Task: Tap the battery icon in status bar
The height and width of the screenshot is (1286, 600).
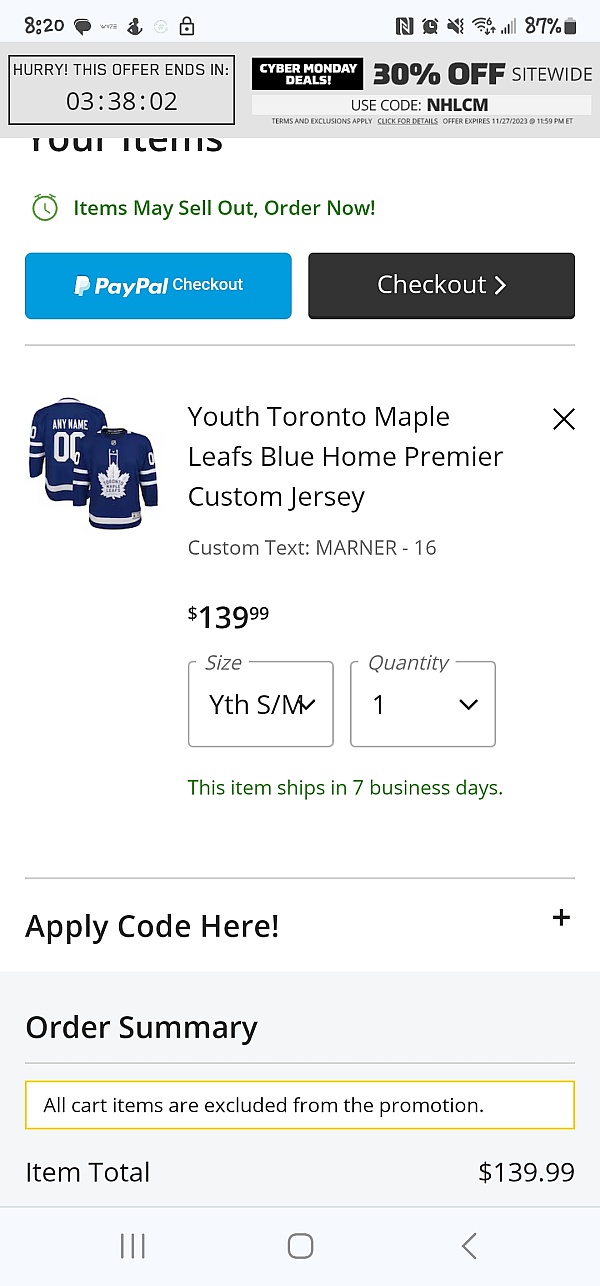Action: [570, 27]
